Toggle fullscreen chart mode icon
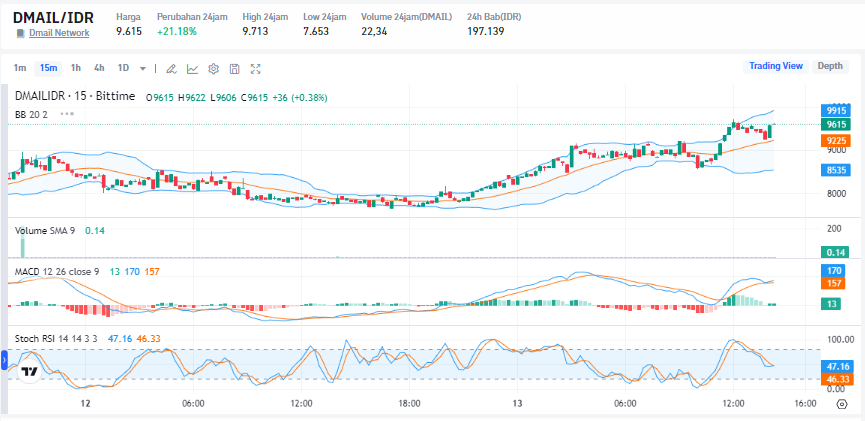The width and height of the screenshot is (865, 421). point(255,69)
